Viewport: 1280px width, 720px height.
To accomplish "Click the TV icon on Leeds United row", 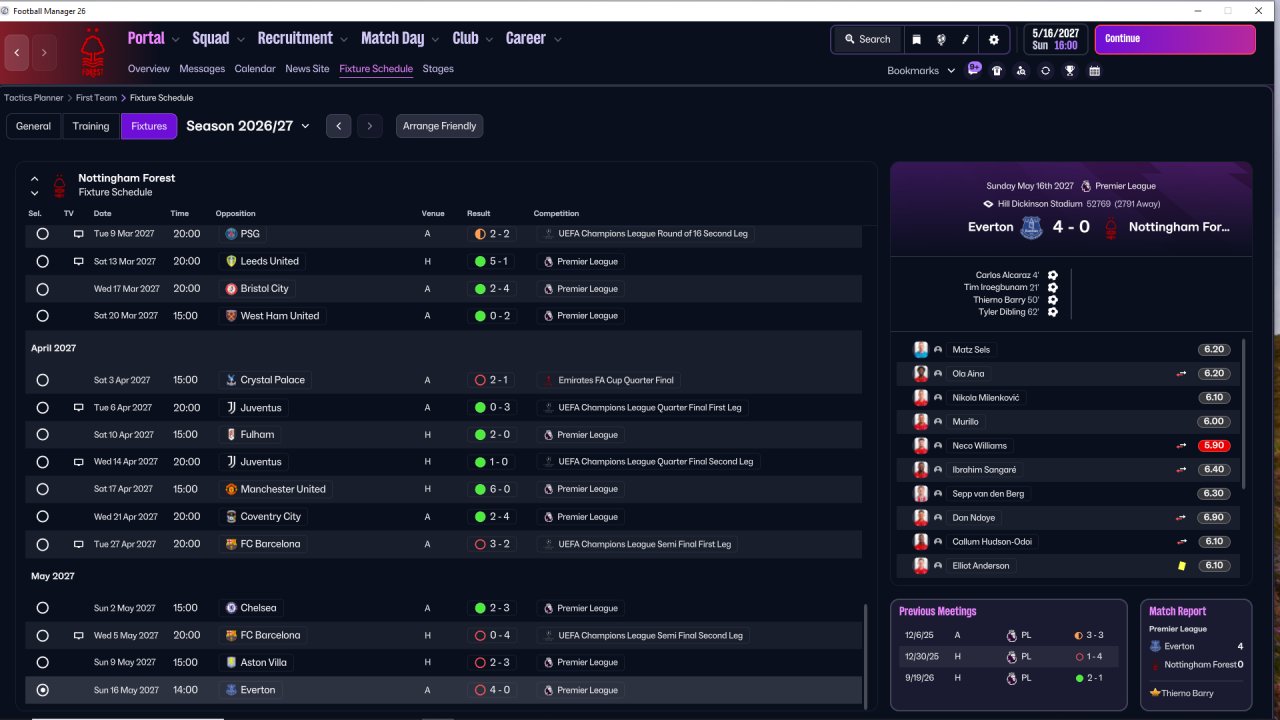I will tap(78, 261).
